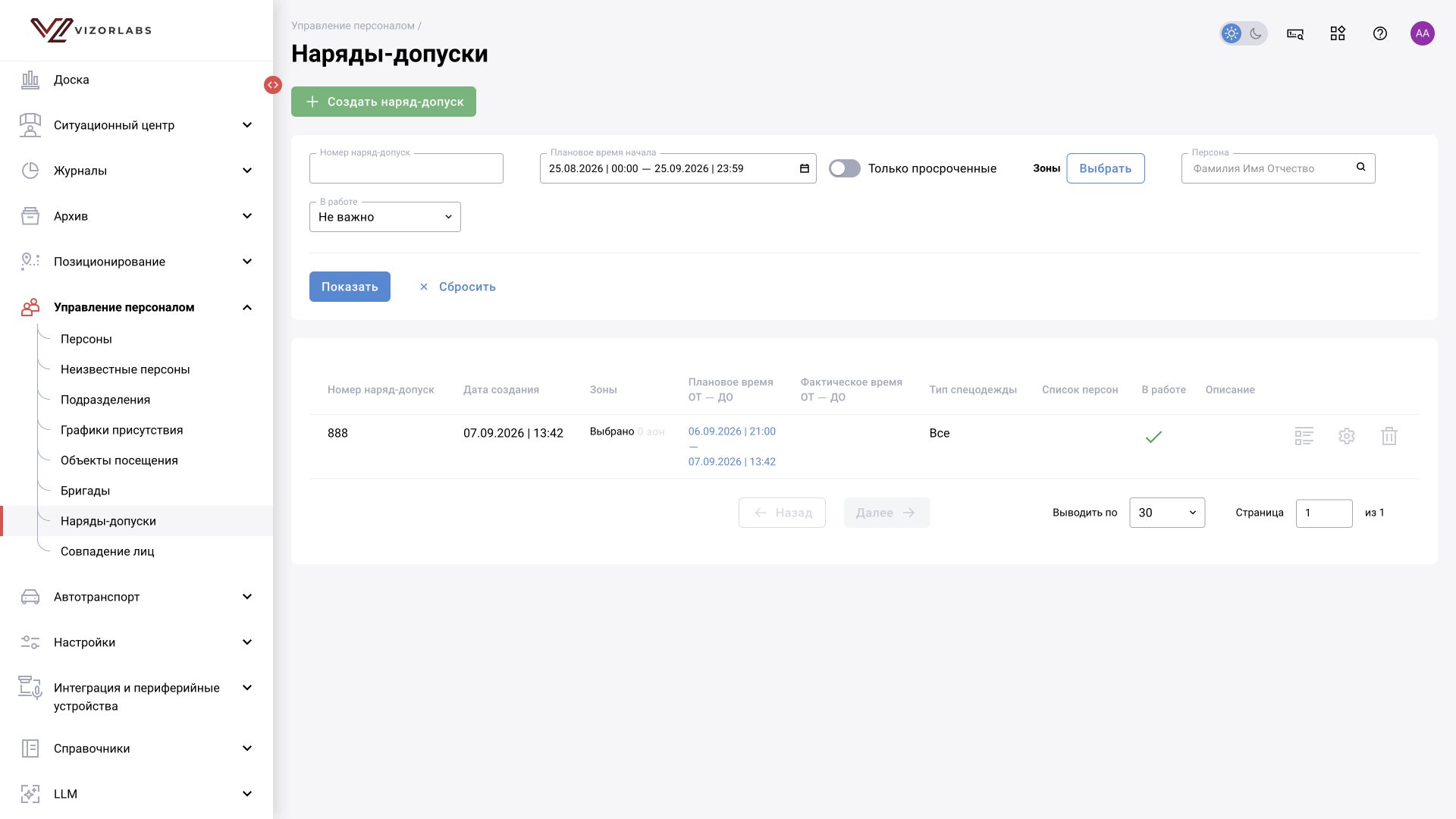Click the Автотранспорт car icon
The image size is (1456, 819).
coord(30,597)
